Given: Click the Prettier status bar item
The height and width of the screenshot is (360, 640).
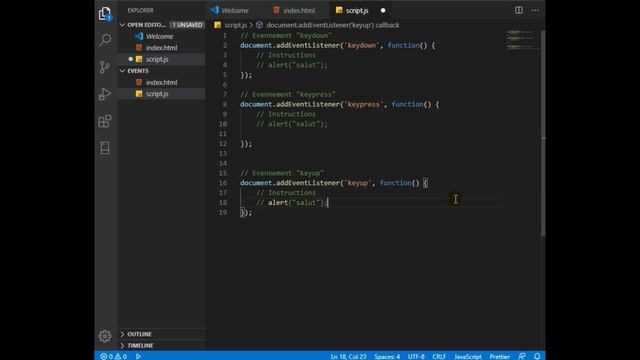Looking at the screenshot, I should 500,356.
